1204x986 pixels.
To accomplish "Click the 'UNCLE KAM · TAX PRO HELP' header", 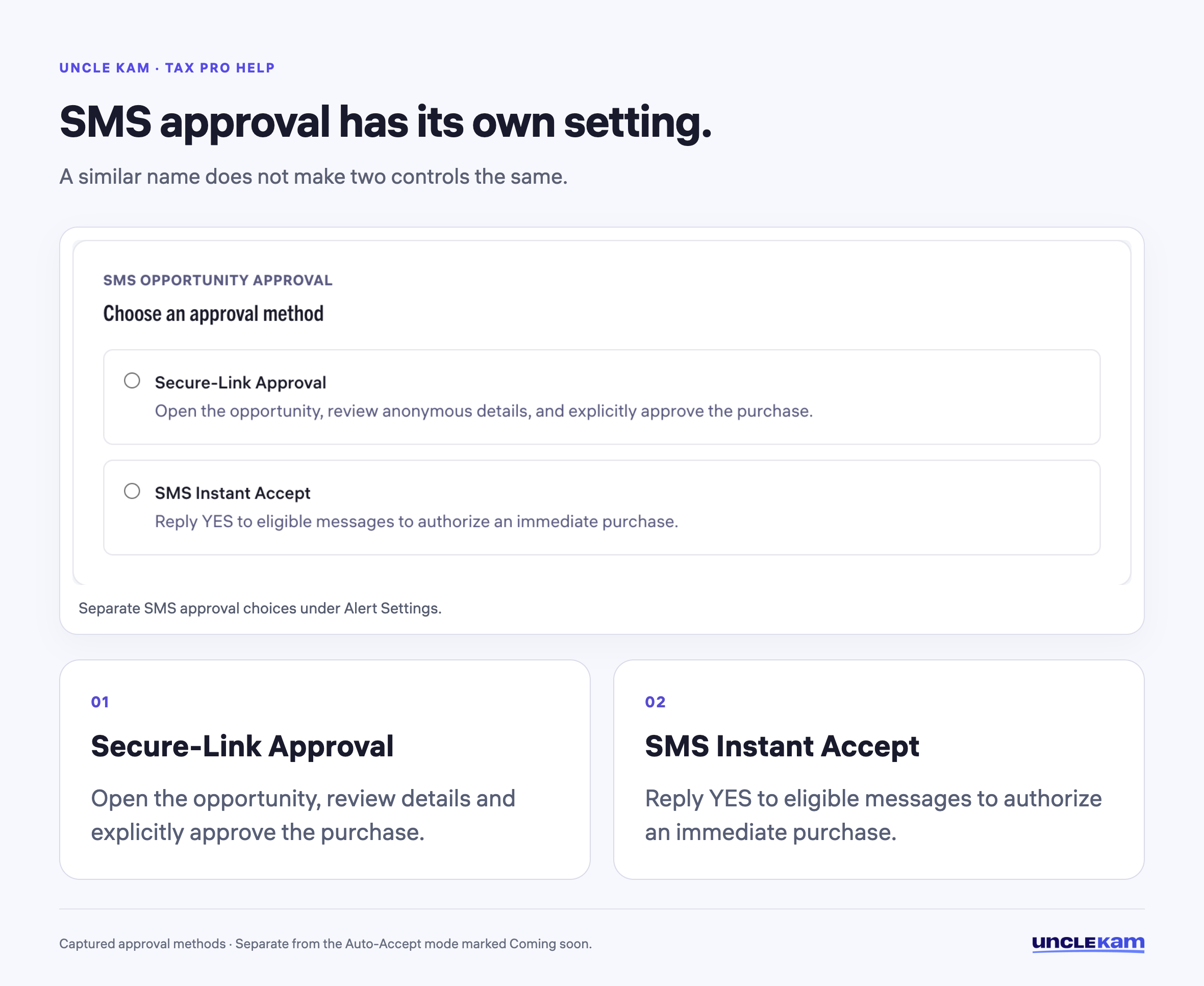I will [x=167, y=67].
